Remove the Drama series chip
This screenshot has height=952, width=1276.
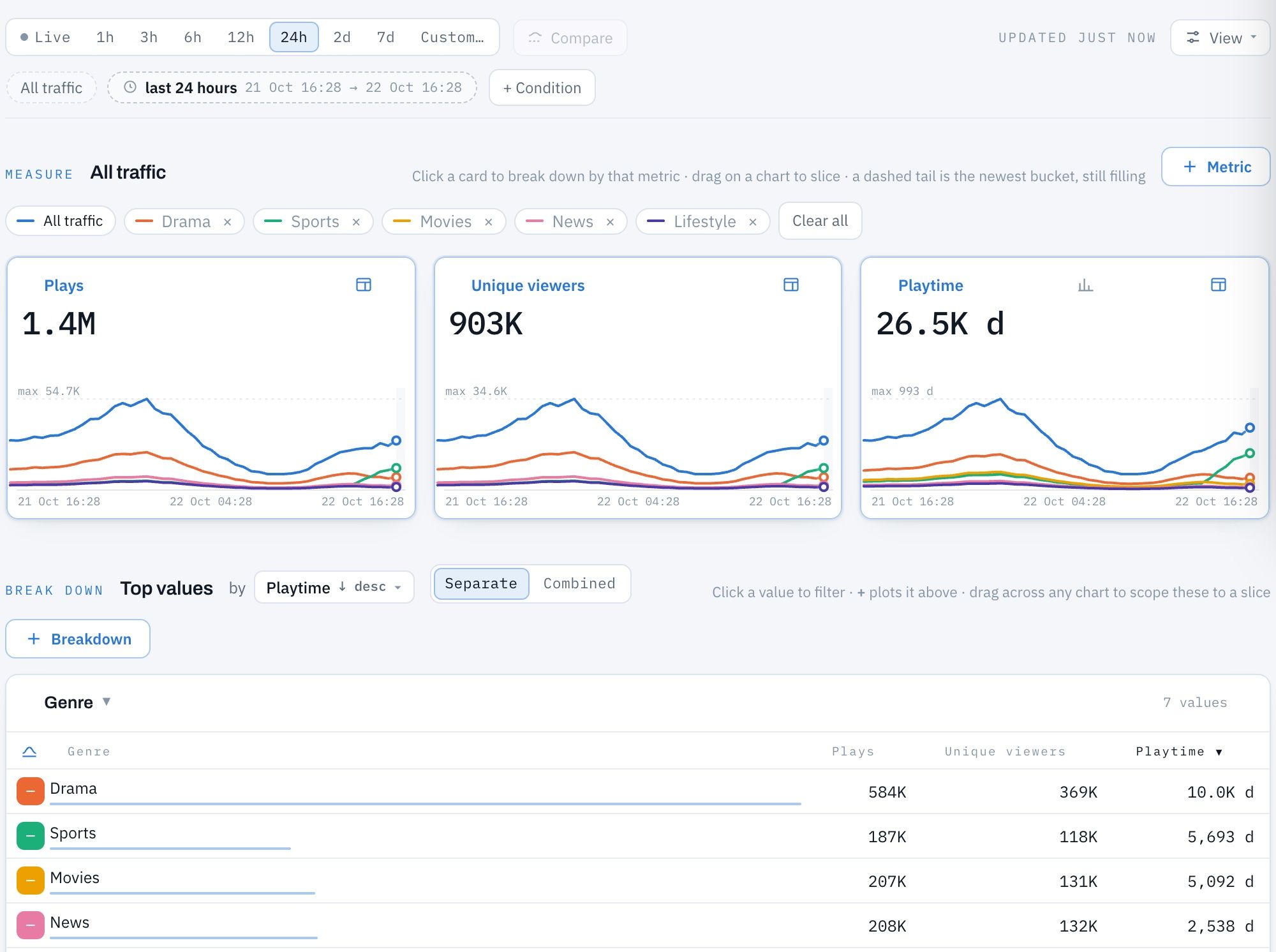pyautogui.click(x=228, y=222)
